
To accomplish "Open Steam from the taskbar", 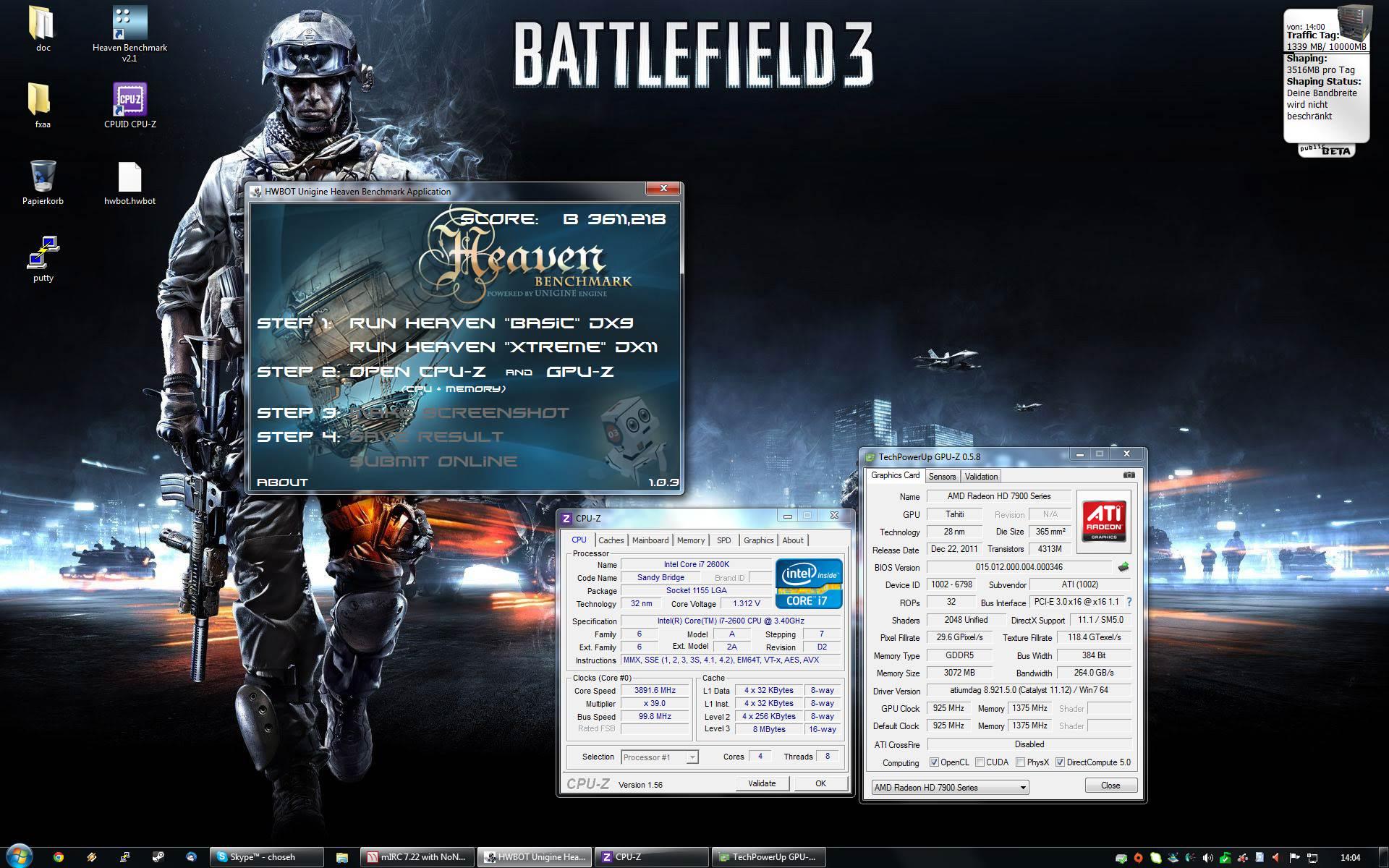I will tap(158, 857).
